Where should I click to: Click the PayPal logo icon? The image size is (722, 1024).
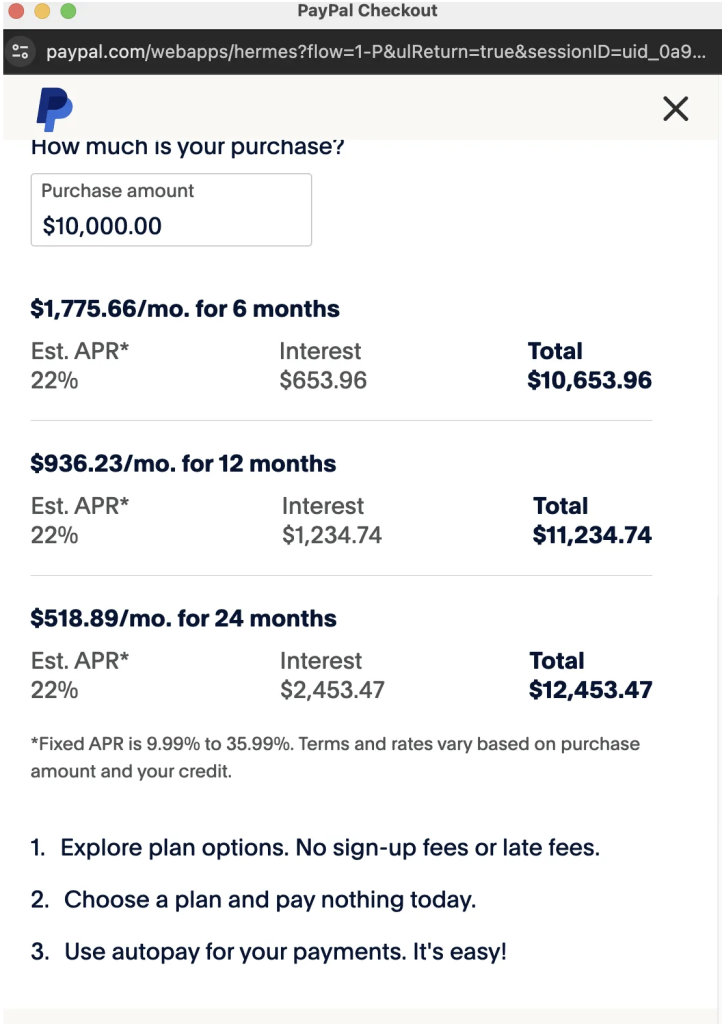[x=54, y=109]
